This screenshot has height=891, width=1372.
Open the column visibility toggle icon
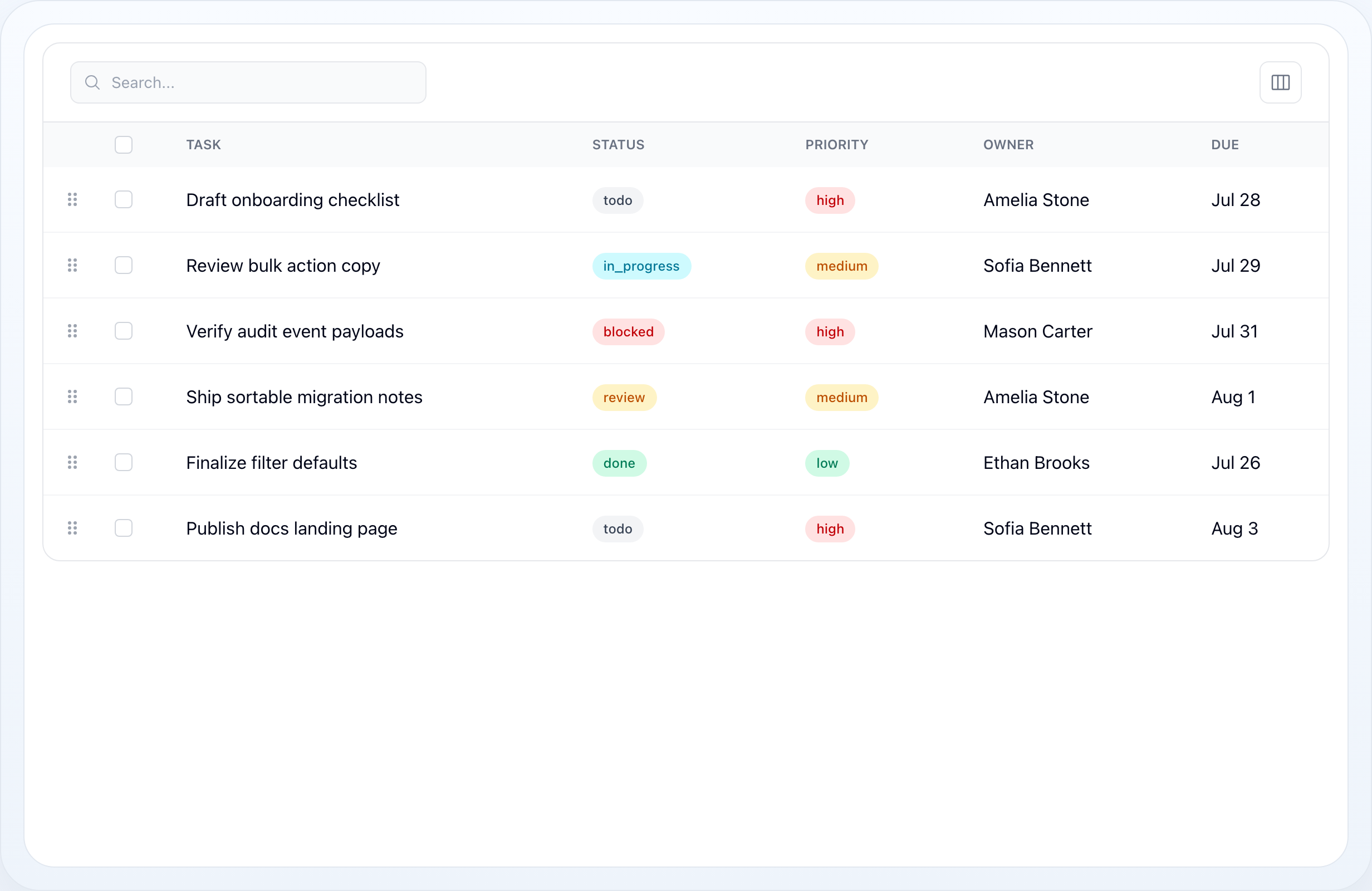(1280, 82)
